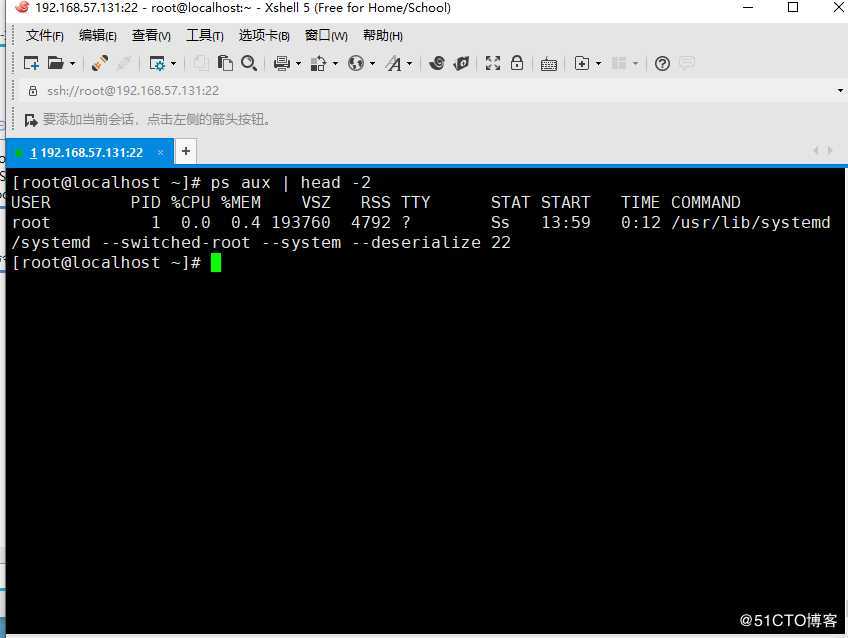Open the session Properties gear icon
Image resolution: width=848 pixels, height=638 pixels.
point(157,64)
